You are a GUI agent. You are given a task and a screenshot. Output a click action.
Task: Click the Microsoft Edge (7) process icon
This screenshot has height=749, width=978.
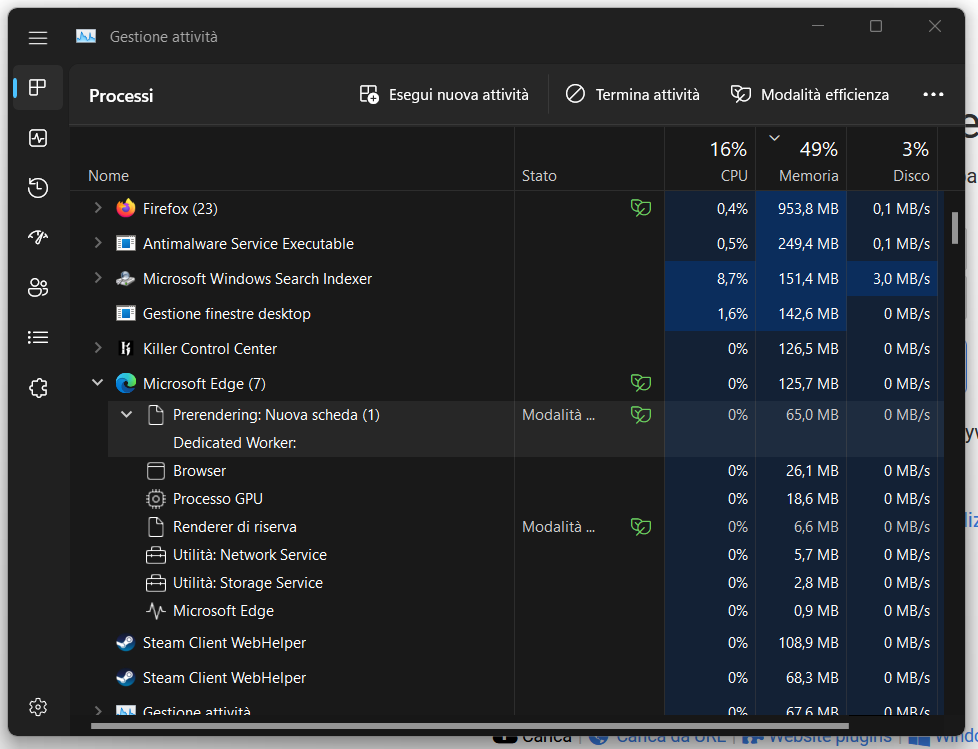(125, 384)
